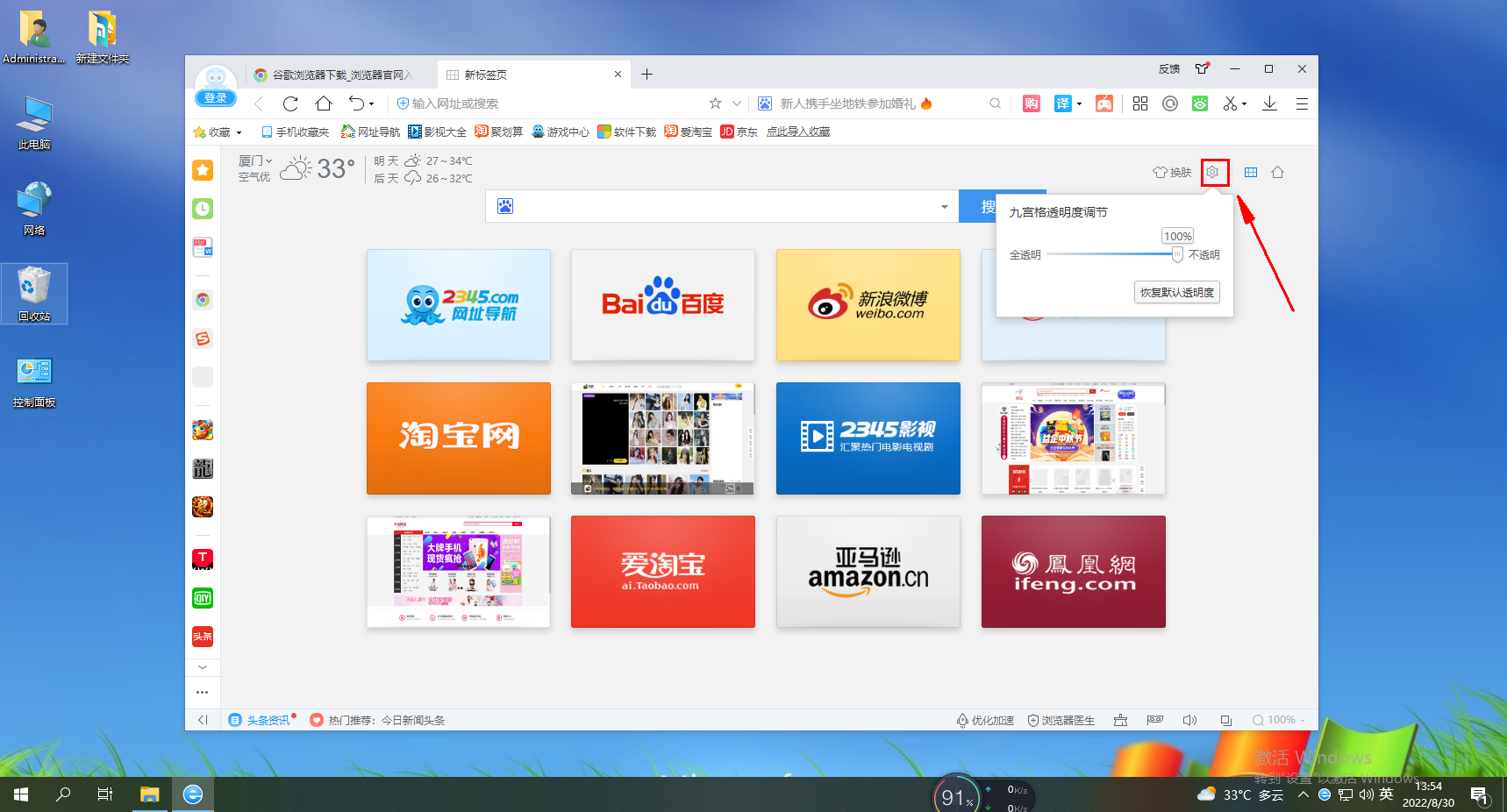Open File Explorer on the taskbar
The width and height of the screenshot is (1507, 812).
coord(150,794)
